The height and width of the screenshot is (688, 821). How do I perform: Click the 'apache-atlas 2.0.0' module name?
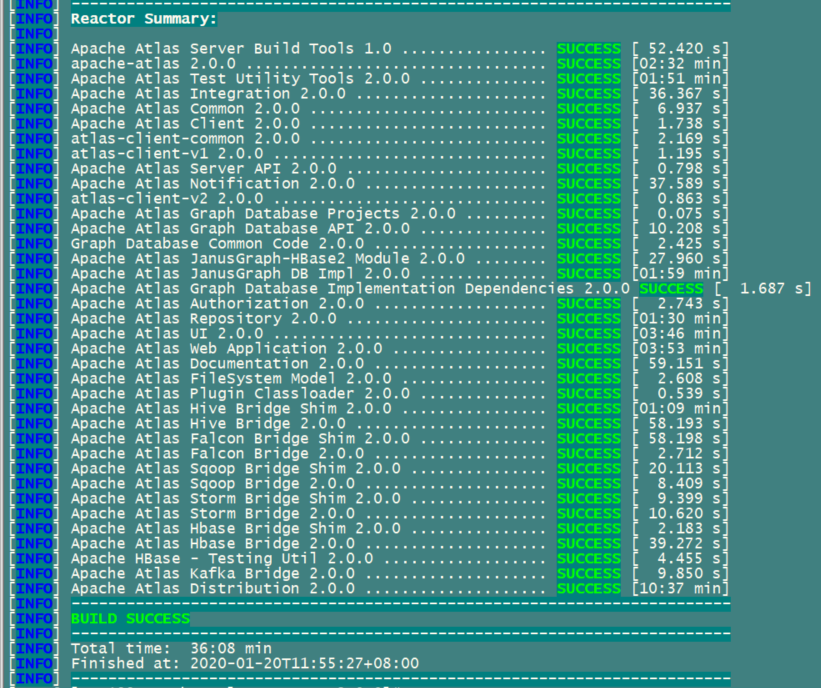click(153, 64)
